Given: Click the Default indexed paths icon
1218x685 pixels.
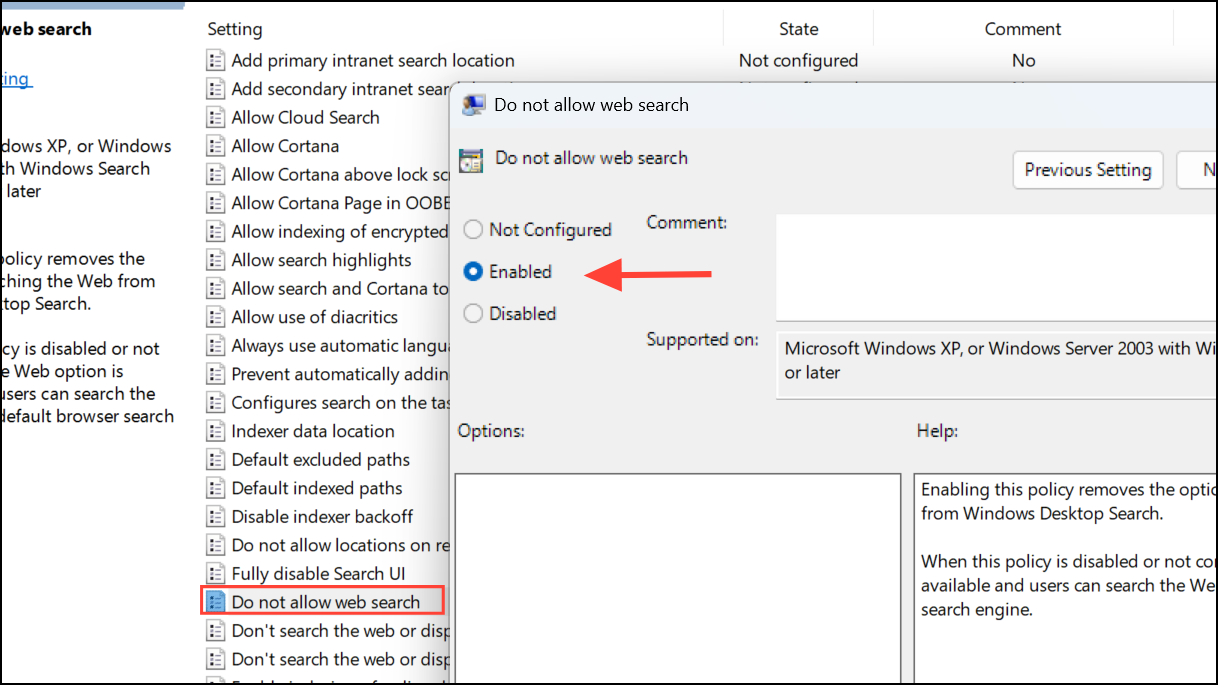Looking at the screenshot, I should (x=216, y=488).
